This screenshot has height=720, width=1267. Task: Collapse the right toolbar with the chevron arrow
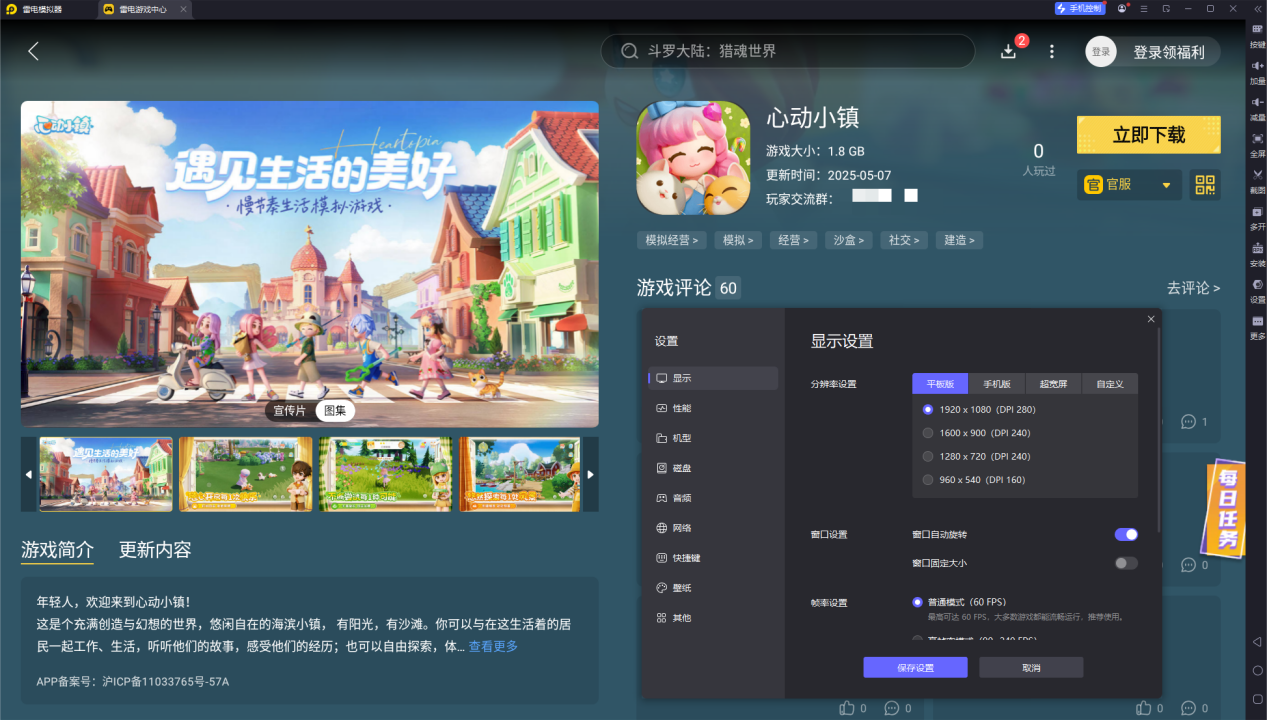1257,9
